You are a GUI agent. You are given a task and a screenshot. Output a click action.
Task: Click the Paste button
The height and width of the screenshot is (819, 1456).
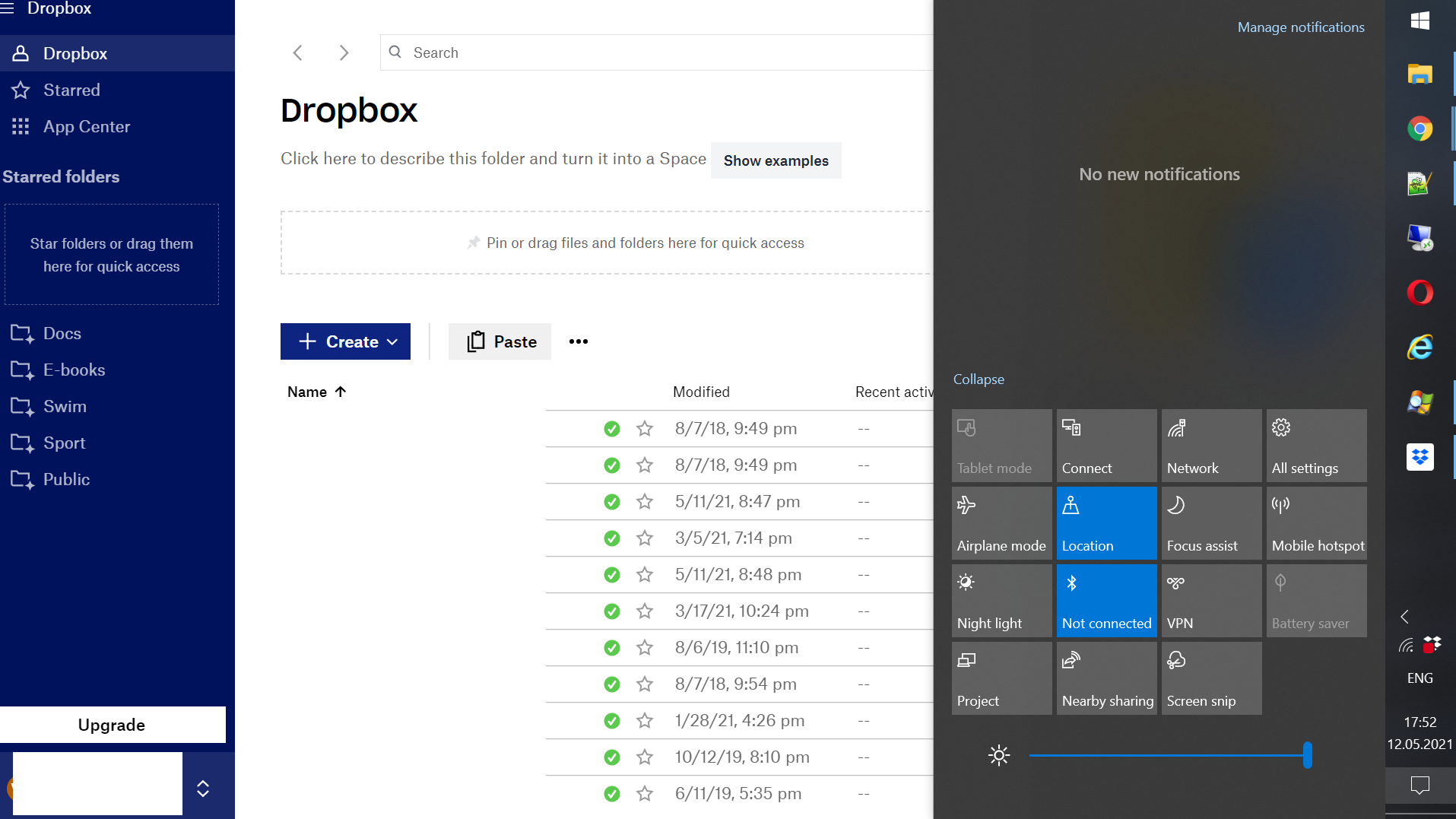point(500,341)
